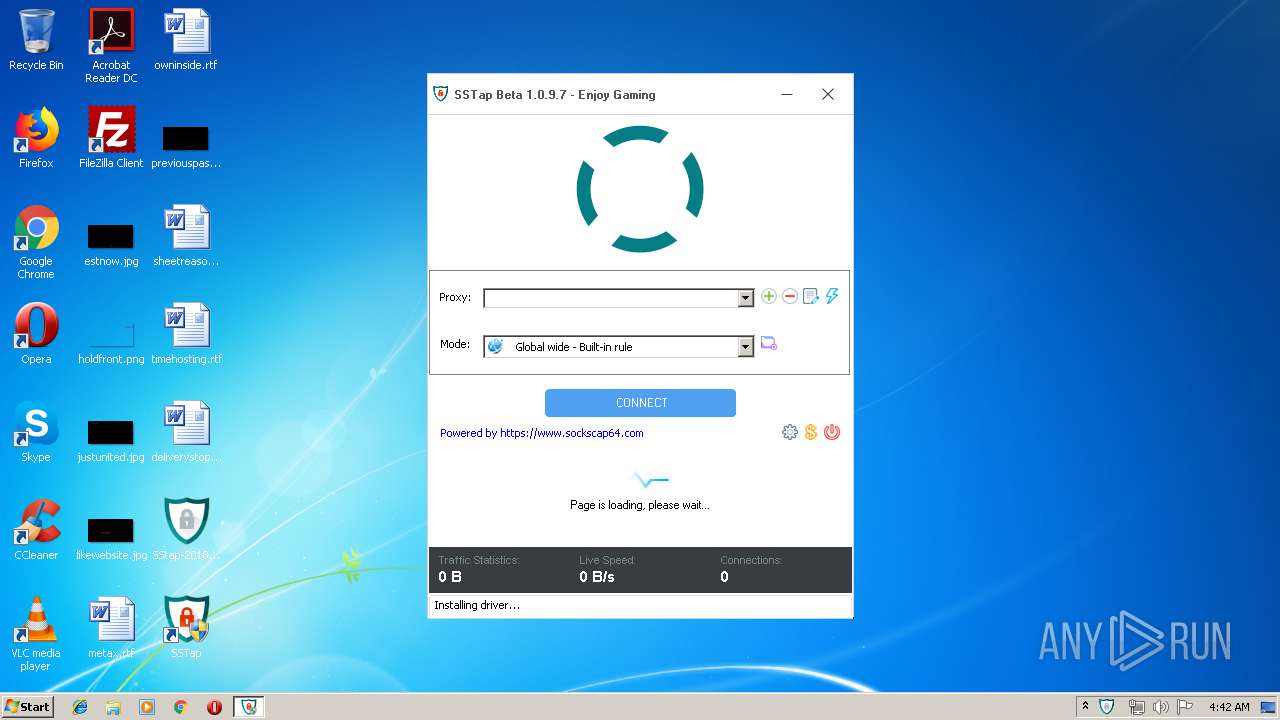This screenshot has width=1280, height=720.
Task: Click the Show desktop button
Action: (1270, 707)
